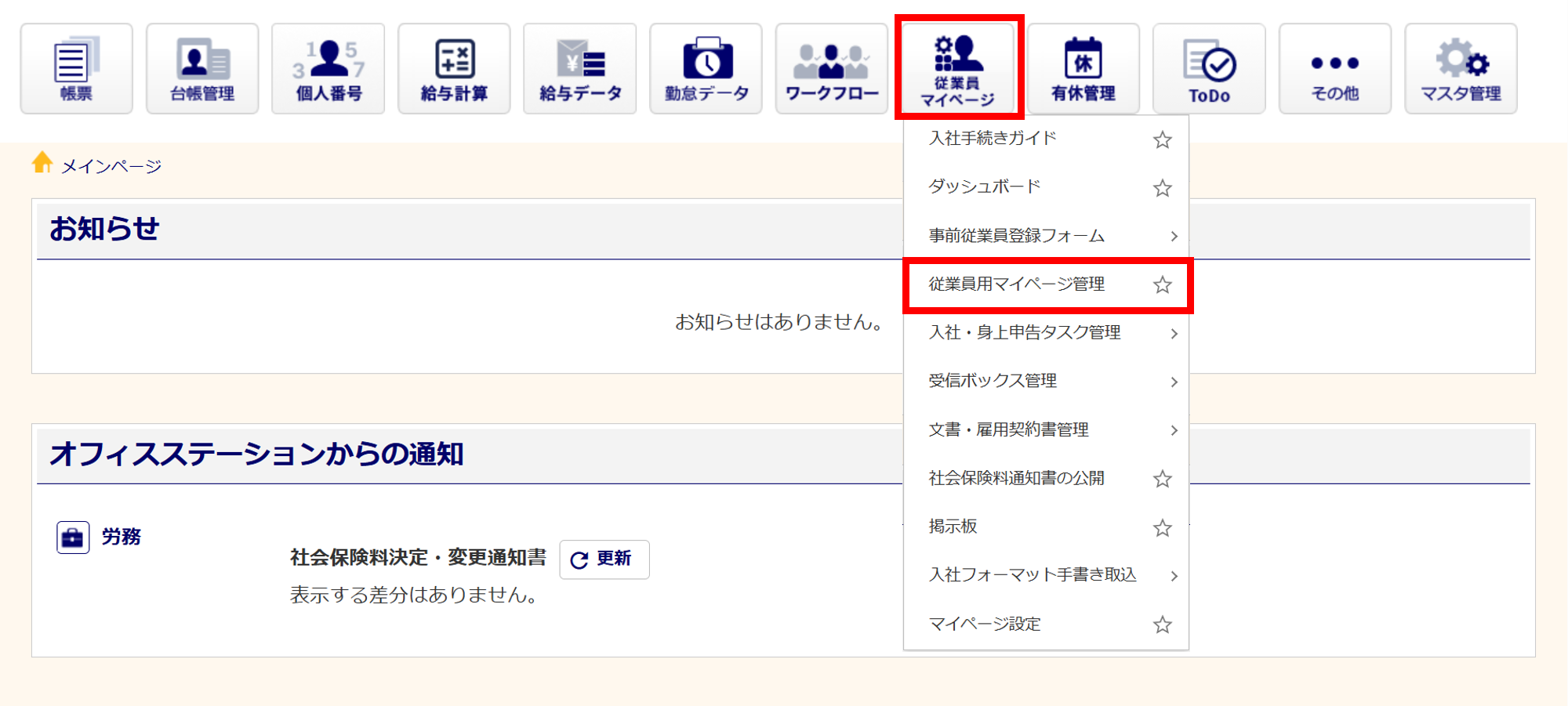Image resolution: width=1568 pixels, height=706 pixels.
Task: Toggle the star beside 掲示板
Action: 1163,527
